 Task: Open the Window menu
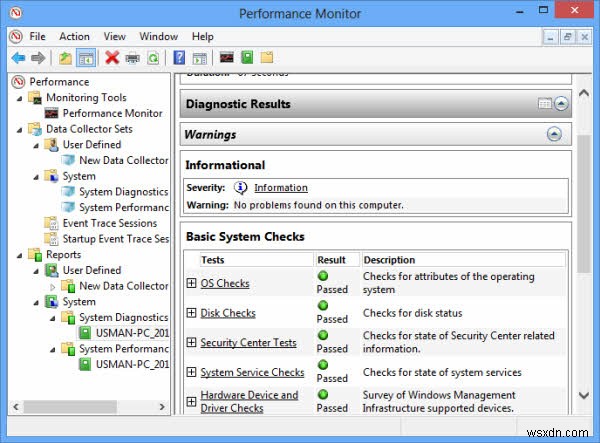tap(158, 36)
